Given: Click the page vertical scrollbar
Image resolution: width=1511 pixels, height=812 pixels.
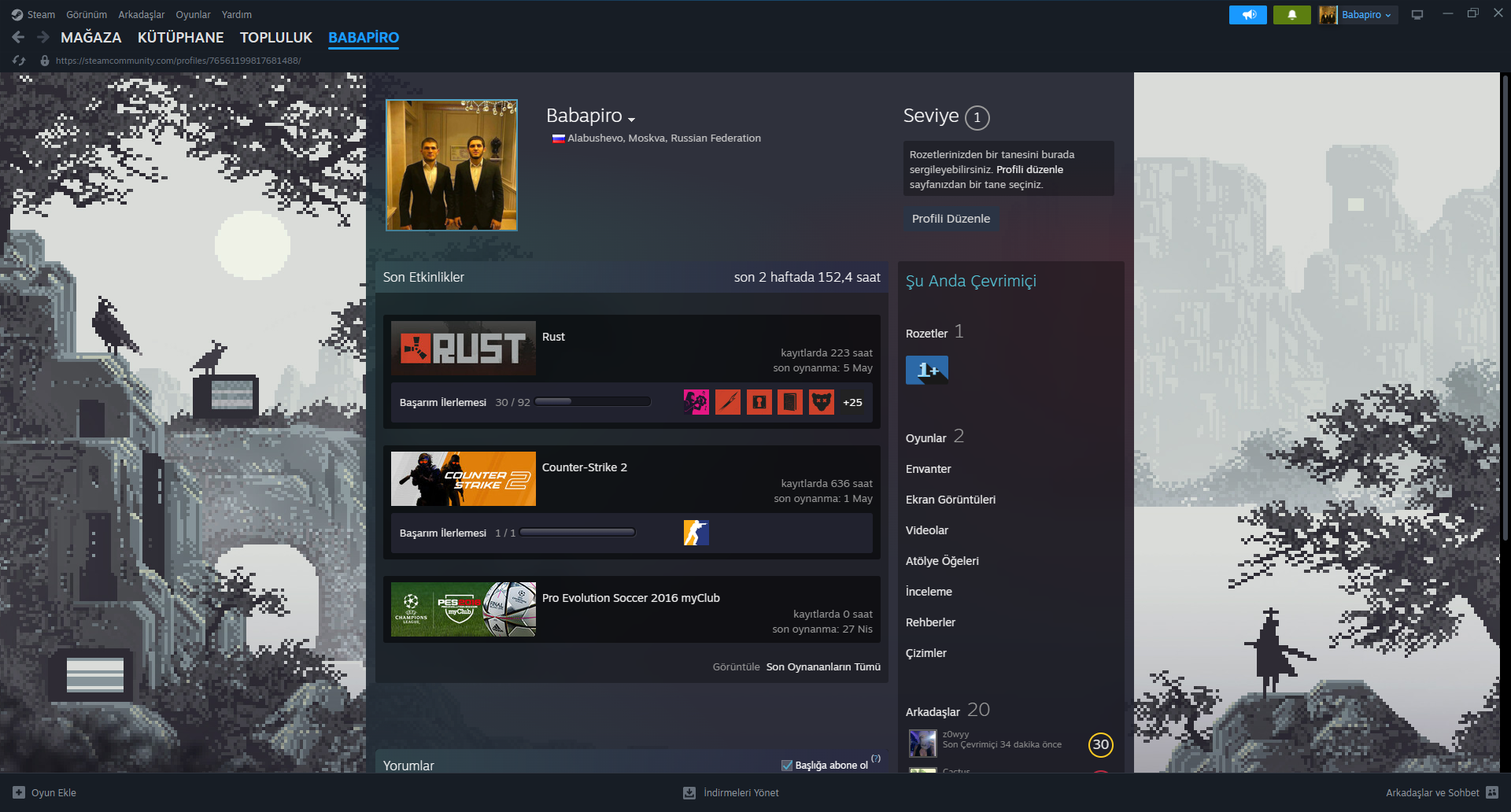Looking at the screenshot, I should point(1505,307).
